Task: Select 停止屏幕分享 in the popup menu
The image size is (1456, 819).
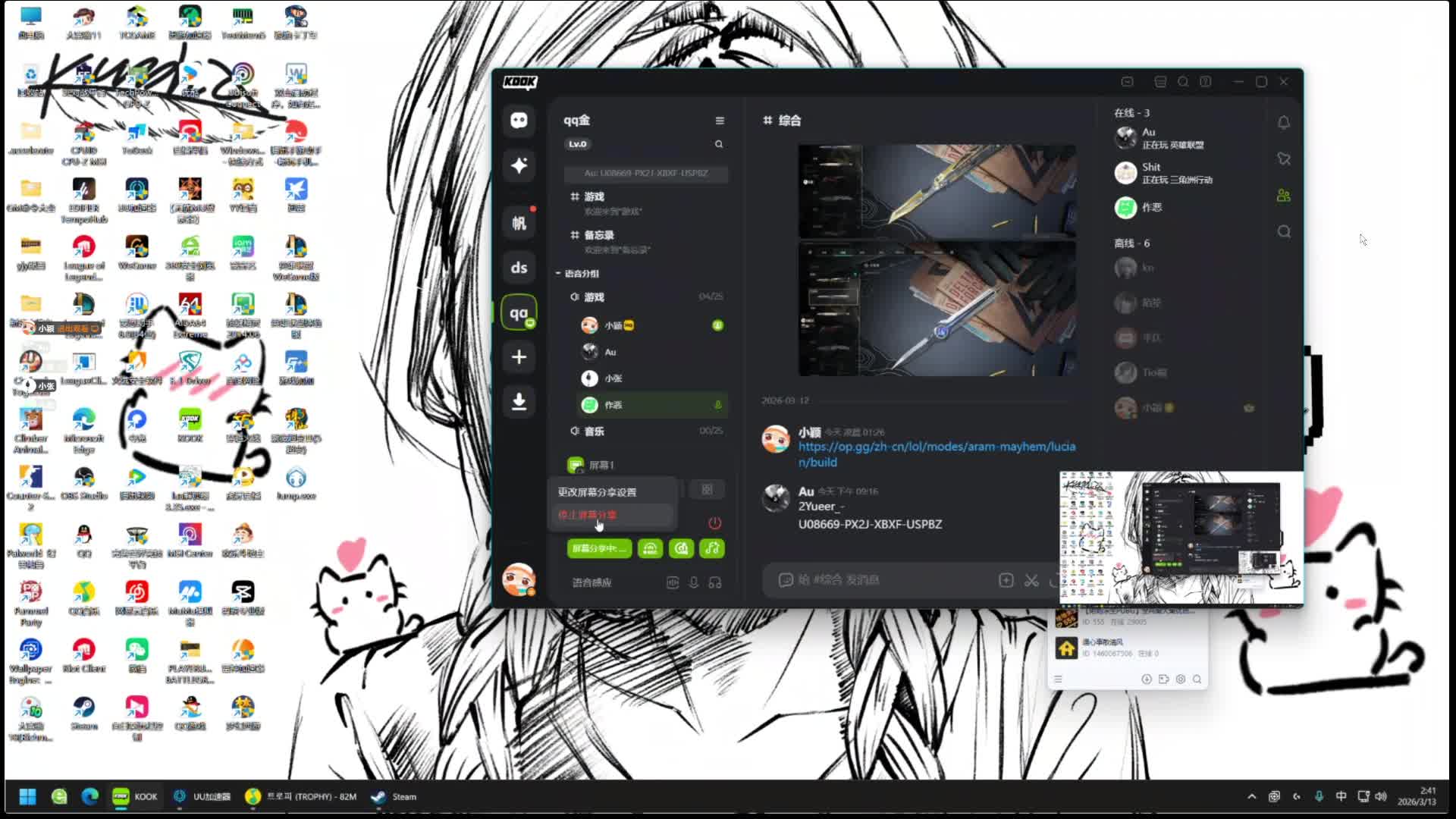Action: (x=588, y=515)
